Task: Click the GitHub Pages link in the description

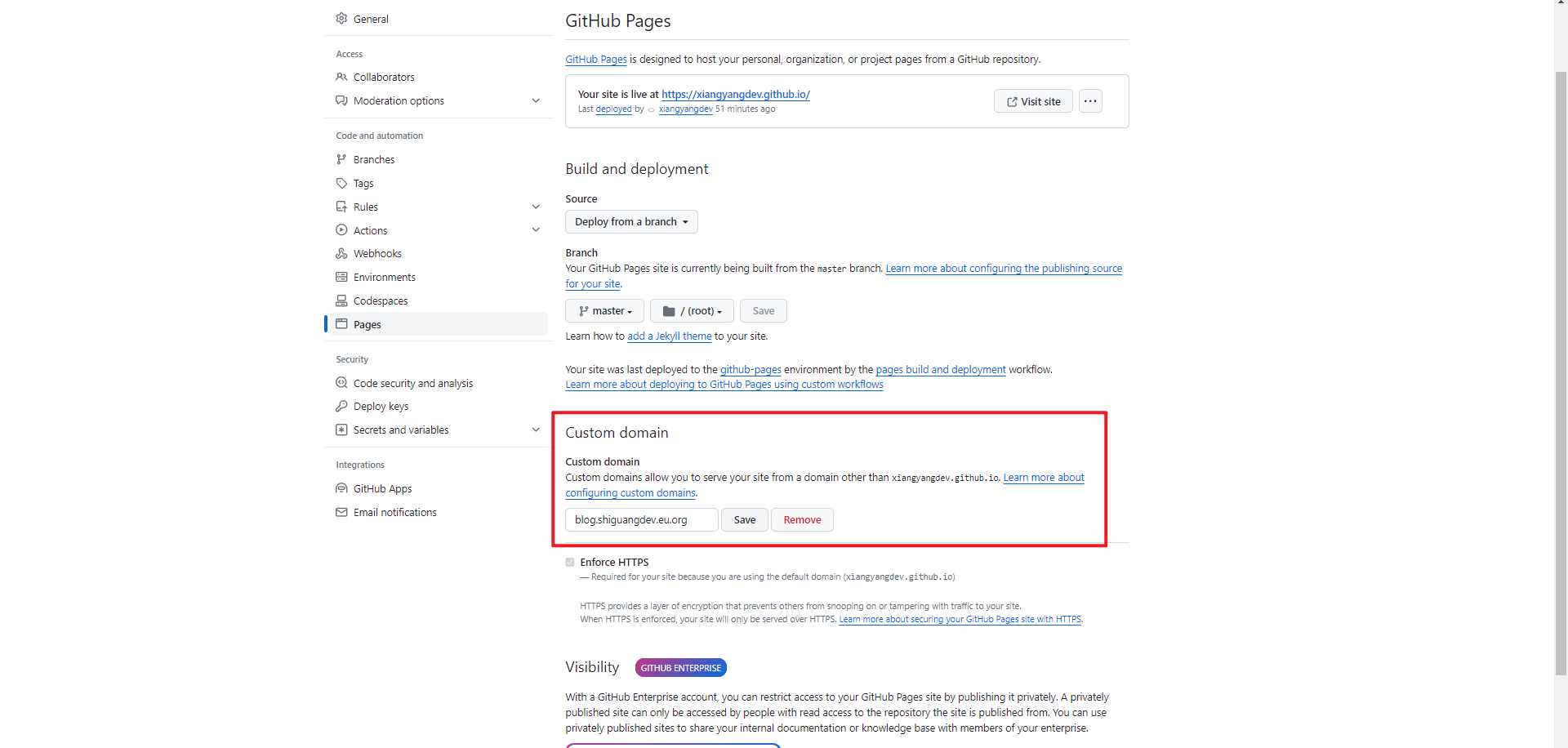Action: 596,60
